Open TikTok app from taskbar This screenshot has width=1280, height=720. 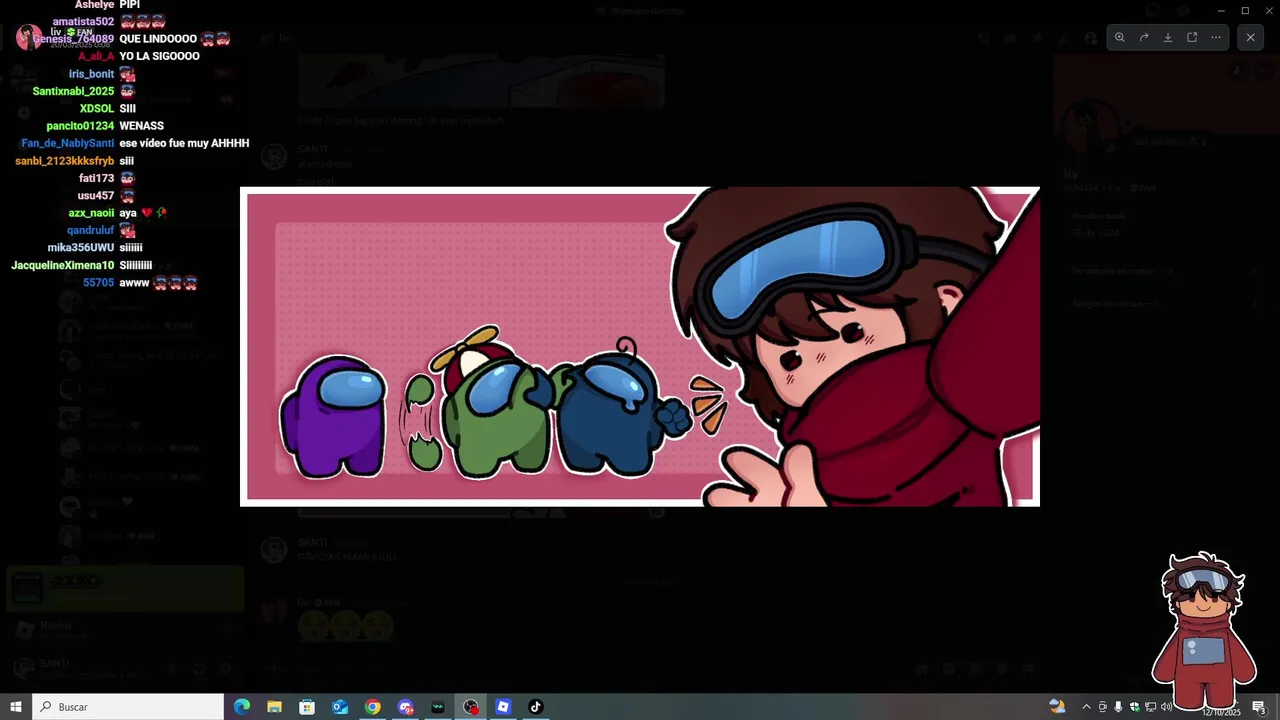(x=535, y=707)
